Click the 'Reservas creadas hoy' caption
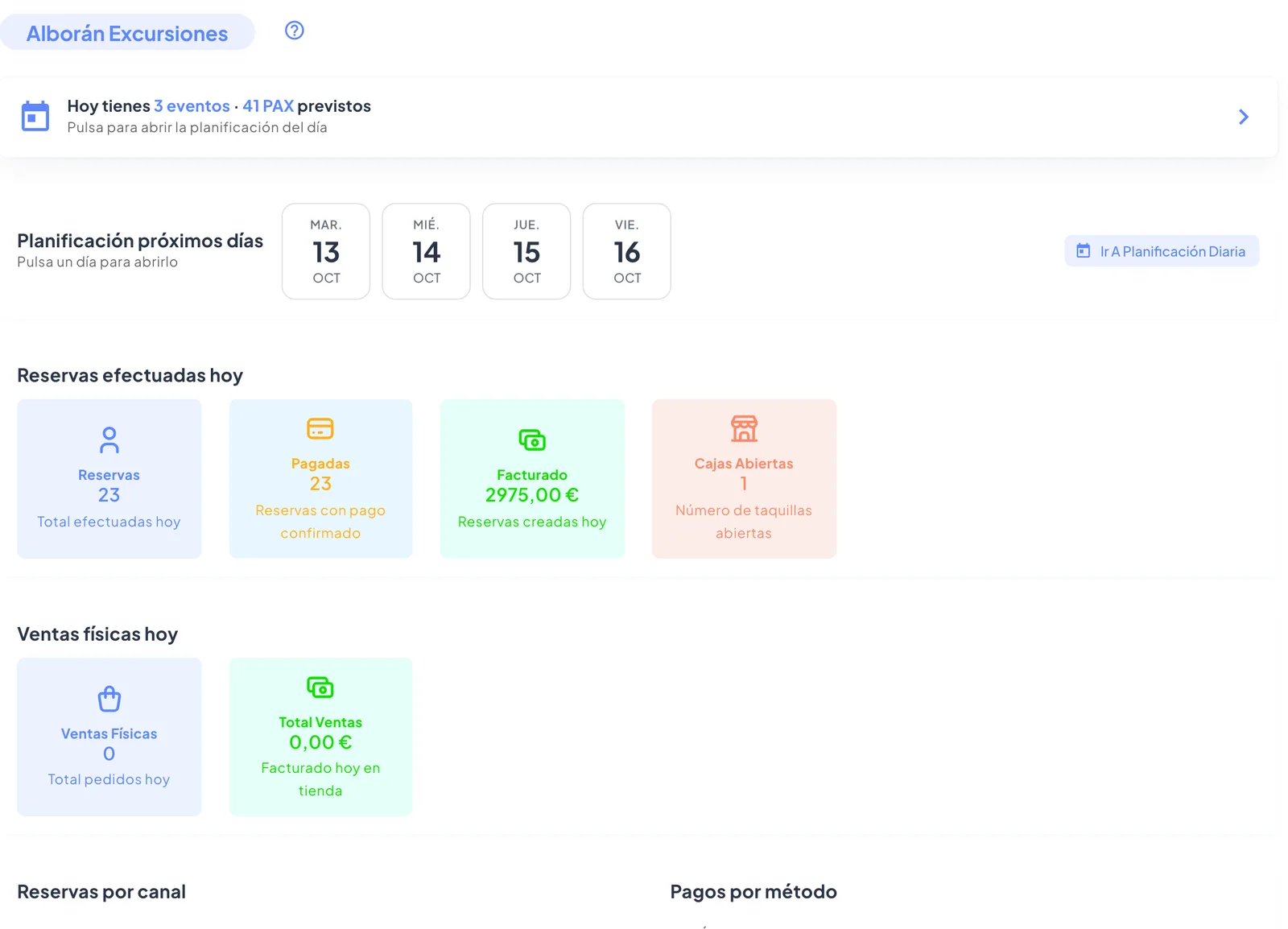 pos(532,522)
